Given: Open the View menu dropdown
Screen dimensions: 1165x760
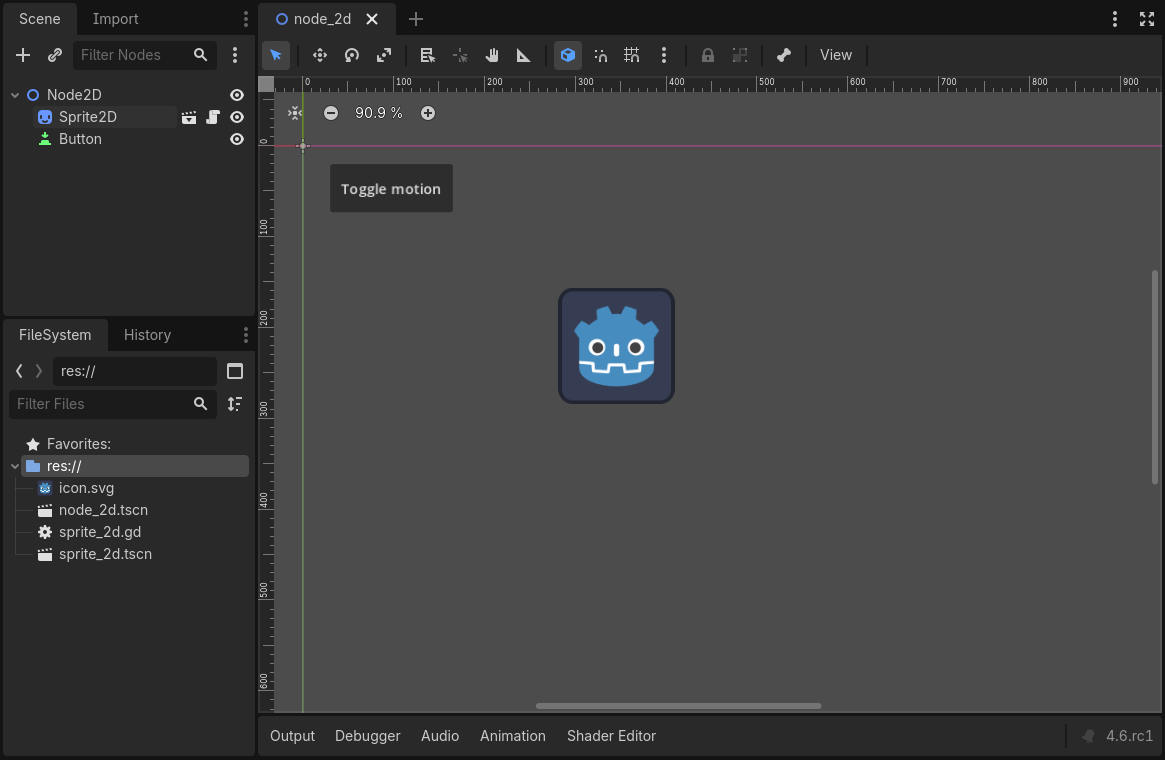Looking at the screenshot, I should pos(836,55).
